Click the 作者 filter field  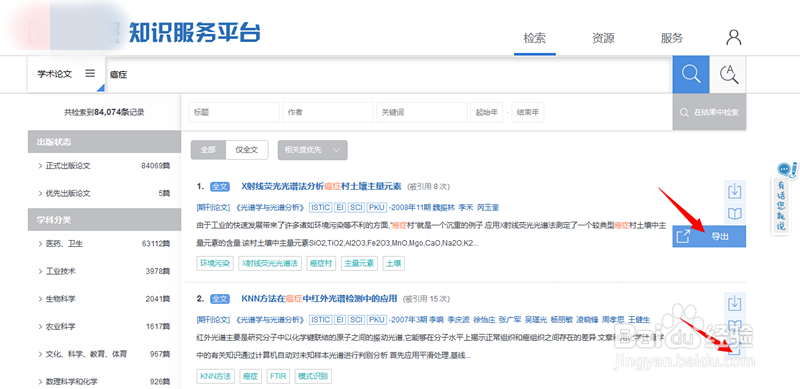328,112
